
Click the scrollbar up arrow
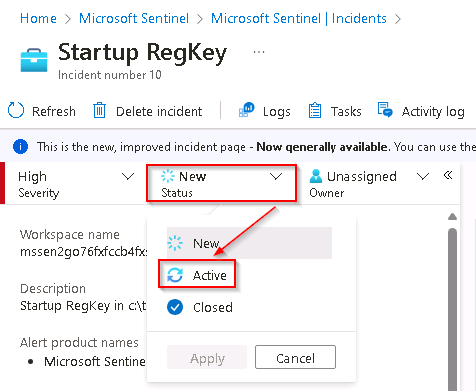452,217
